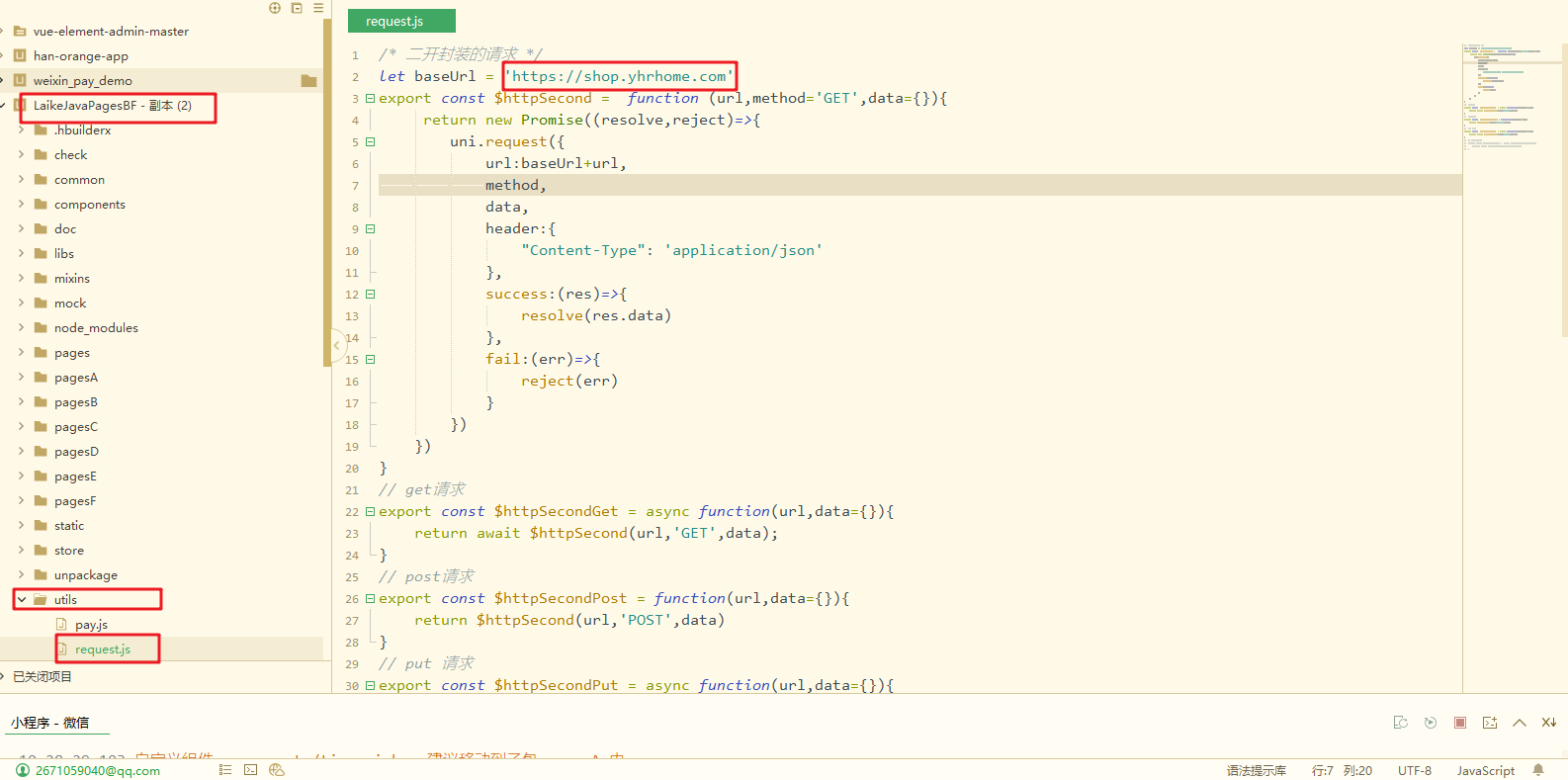This screenshot has height=780, width=1568.
Task: Expand the pages folder
Action: coord(22,353)
